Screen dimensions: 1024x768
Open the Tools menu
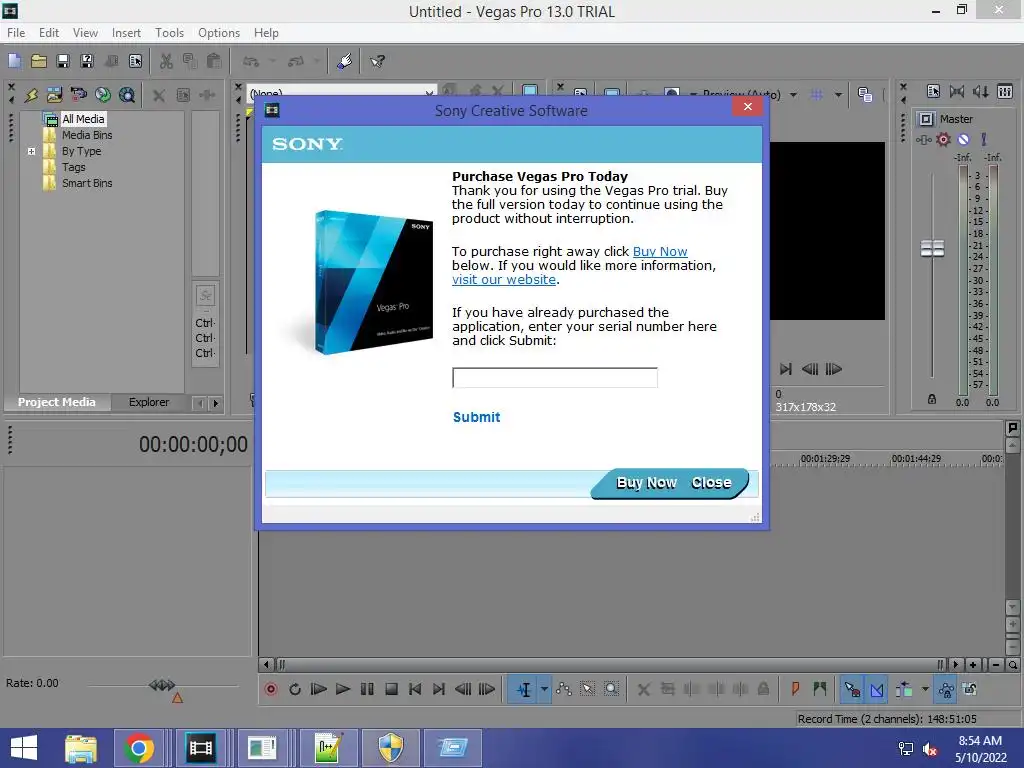[169, 33]
